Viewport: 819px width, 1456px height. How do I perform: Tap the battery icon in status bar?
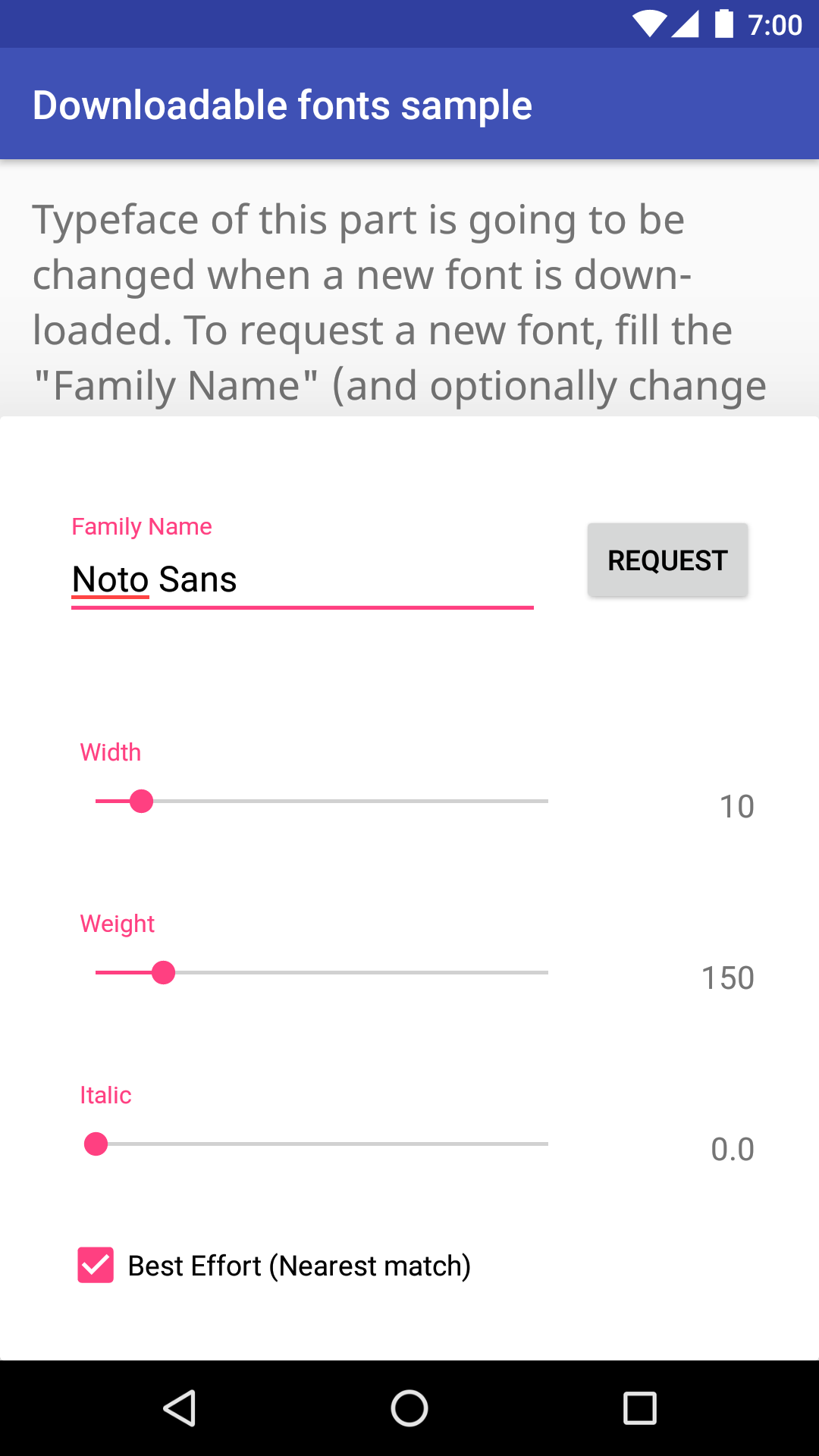[x=724, y=24]
